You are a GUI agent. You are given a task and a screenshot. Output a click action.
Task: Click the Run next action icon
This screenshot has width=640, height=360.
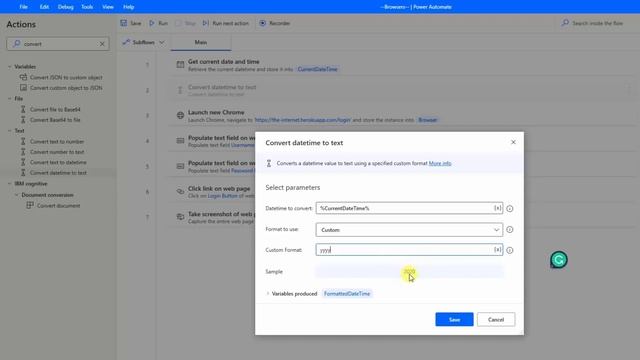coord(206,23)
